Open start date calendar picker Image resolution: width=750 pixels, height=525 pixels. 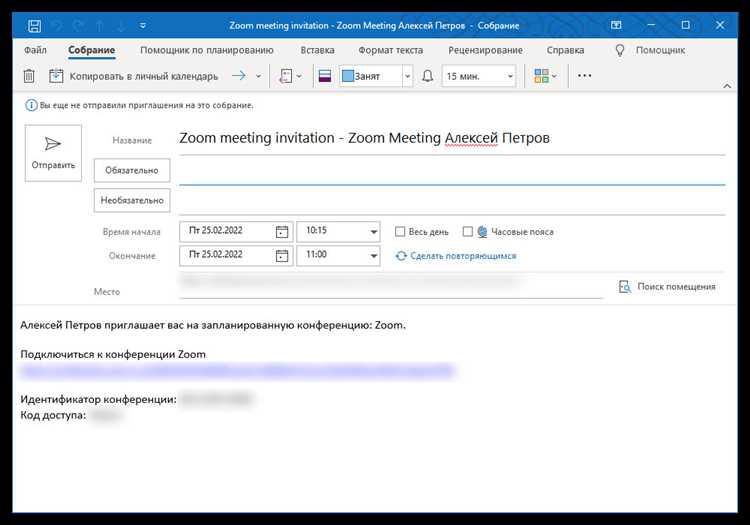282,231
